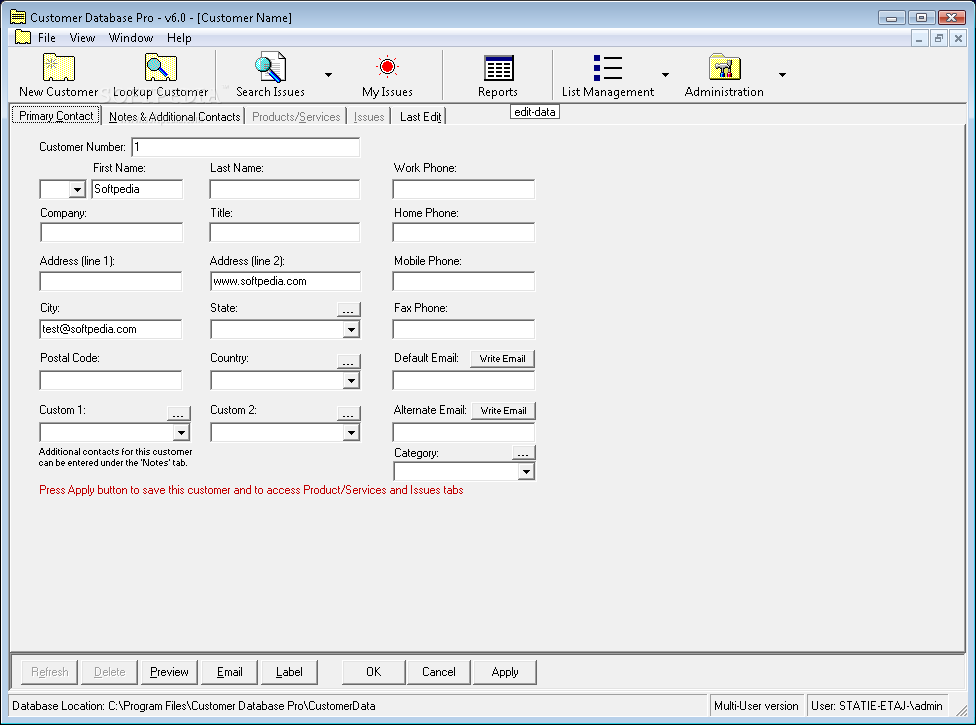Open the Window menu
This screenshot has height=725, width=976.
point(131,37)
